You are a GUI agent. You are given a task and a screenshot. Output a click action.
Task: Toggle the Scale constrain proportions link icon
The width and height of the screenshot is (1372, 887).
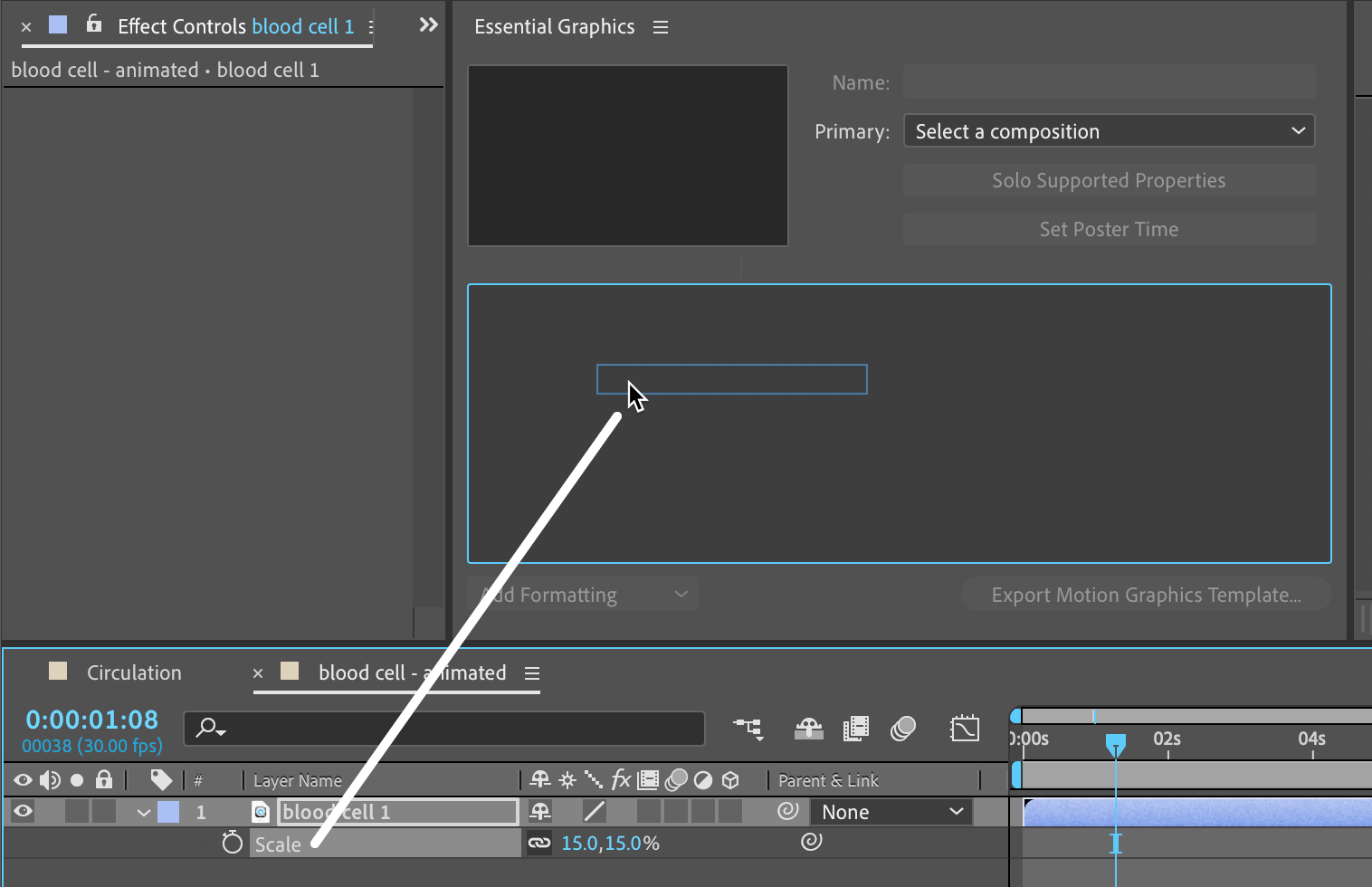(x=539, y=843)
